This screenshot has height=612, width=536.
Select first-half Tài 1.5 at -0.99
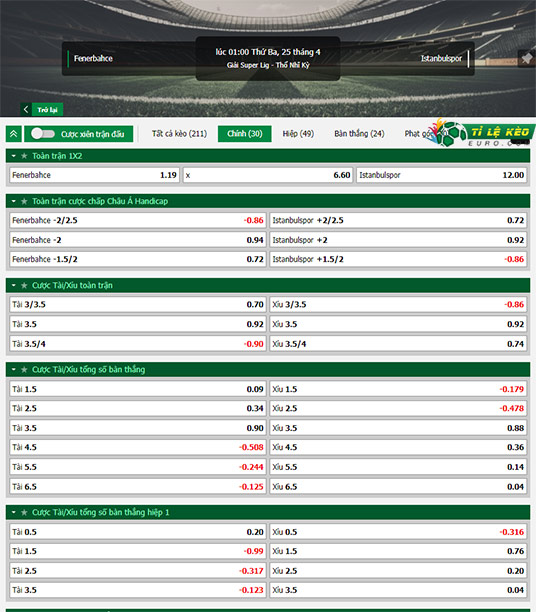pyautogui.click(x=138, y=551)
